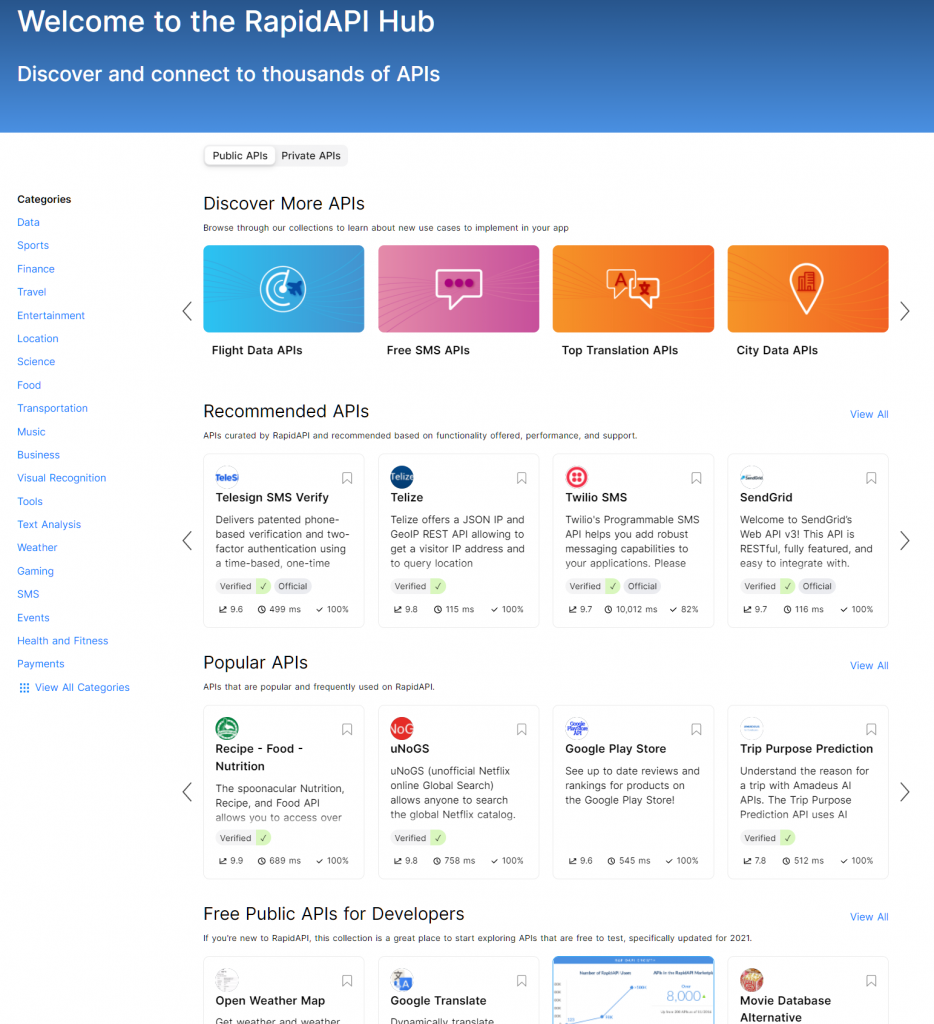Screen dimensions: 934x1024
Task: Advance the Popular APIs carousel right
Action: tap(904, 792)
